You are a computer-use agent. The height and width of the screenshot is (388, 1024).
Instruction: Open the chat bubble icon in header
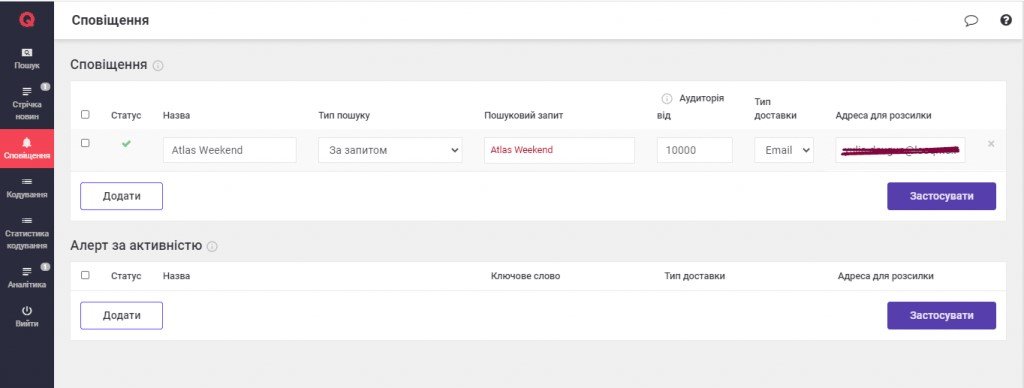[971, 20]
